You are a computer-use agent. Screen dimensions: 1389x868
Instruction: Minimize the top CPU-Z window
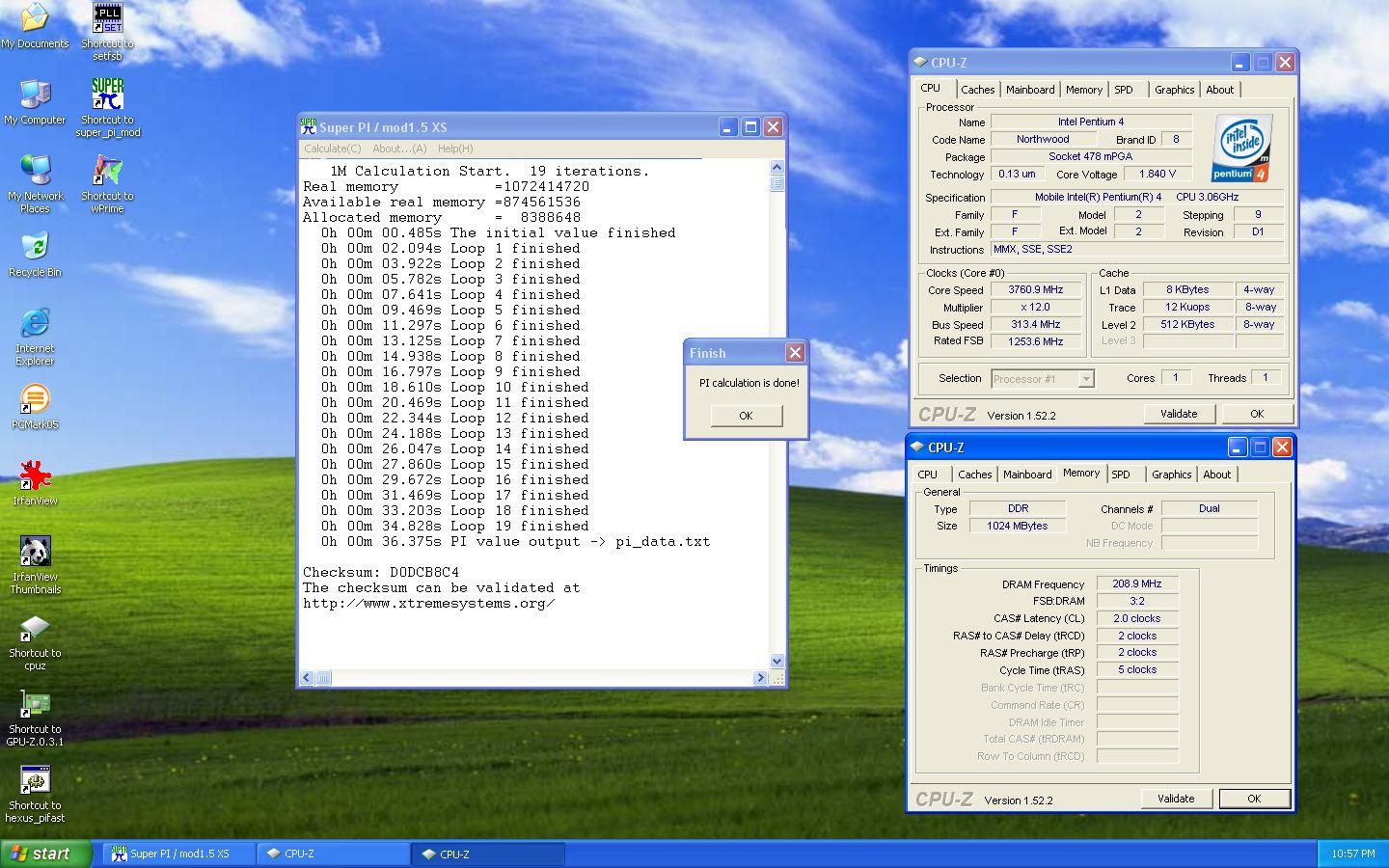tap(1239, 62)
